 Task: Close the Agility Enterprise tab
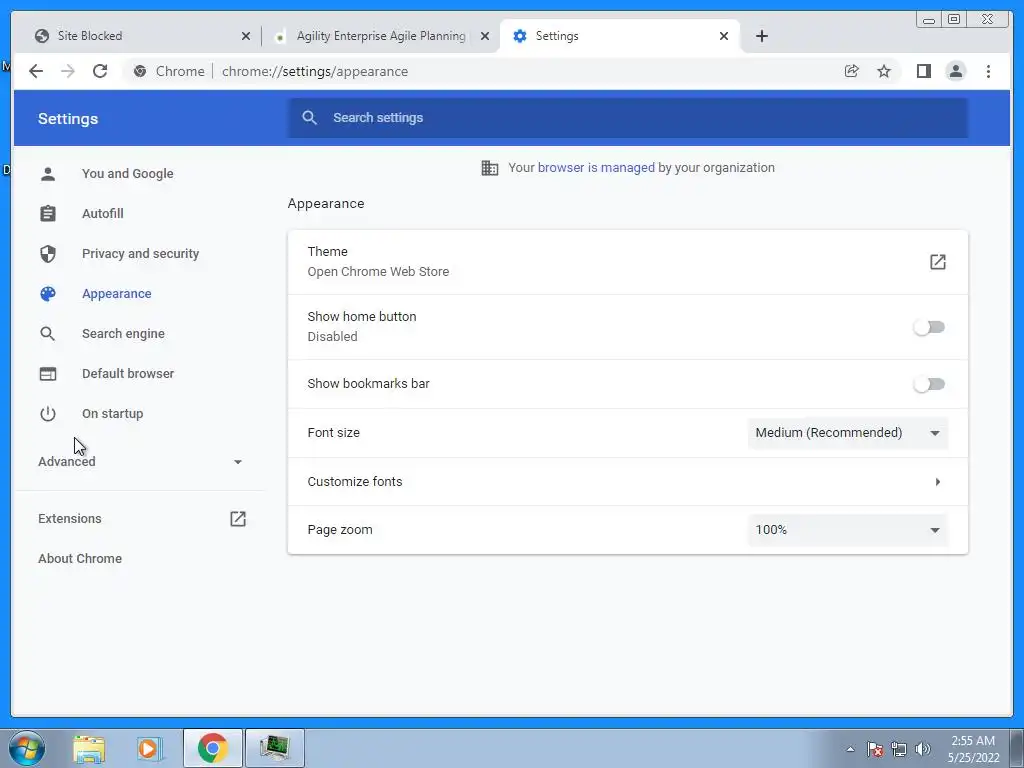tap(485, 36)
